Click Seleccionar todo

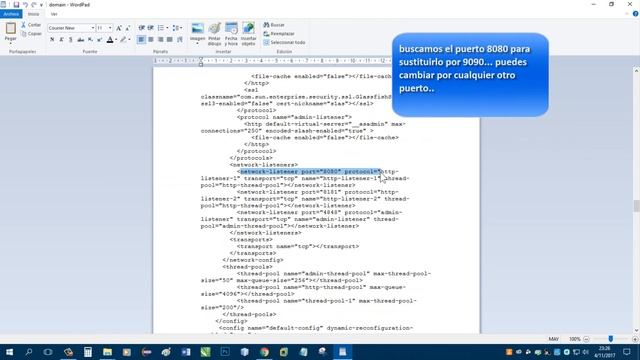284,42
